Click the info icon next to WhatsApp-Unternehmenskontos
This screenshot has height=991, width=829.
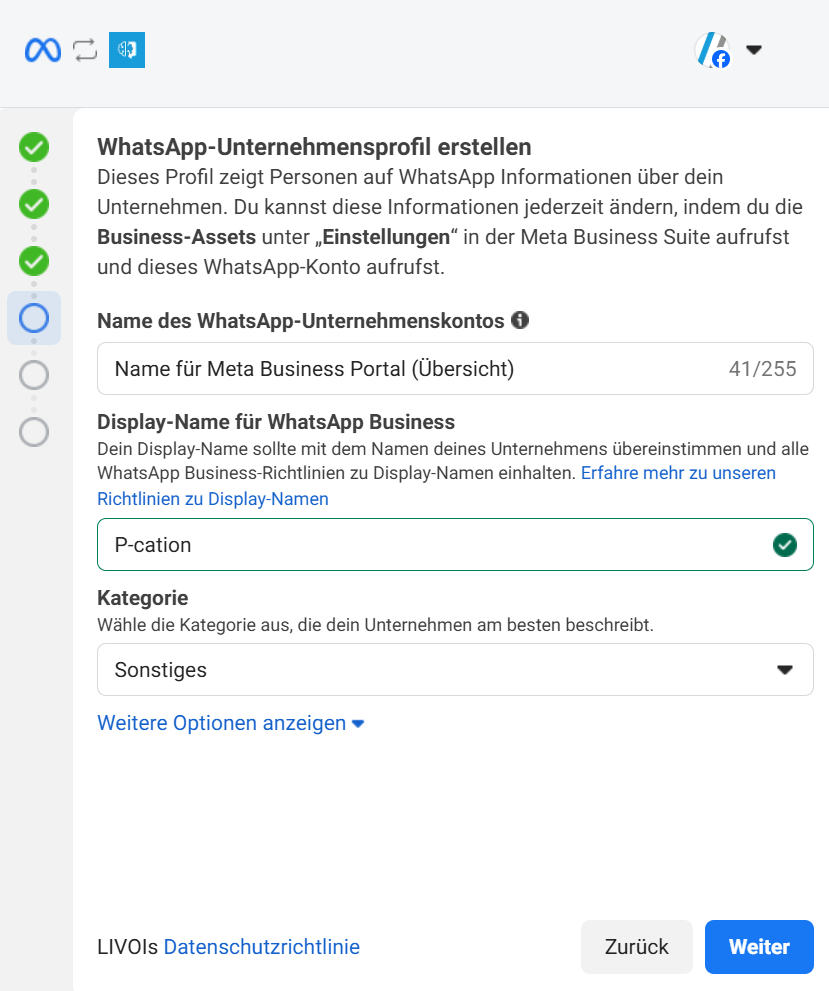click(x=520, y=319)
